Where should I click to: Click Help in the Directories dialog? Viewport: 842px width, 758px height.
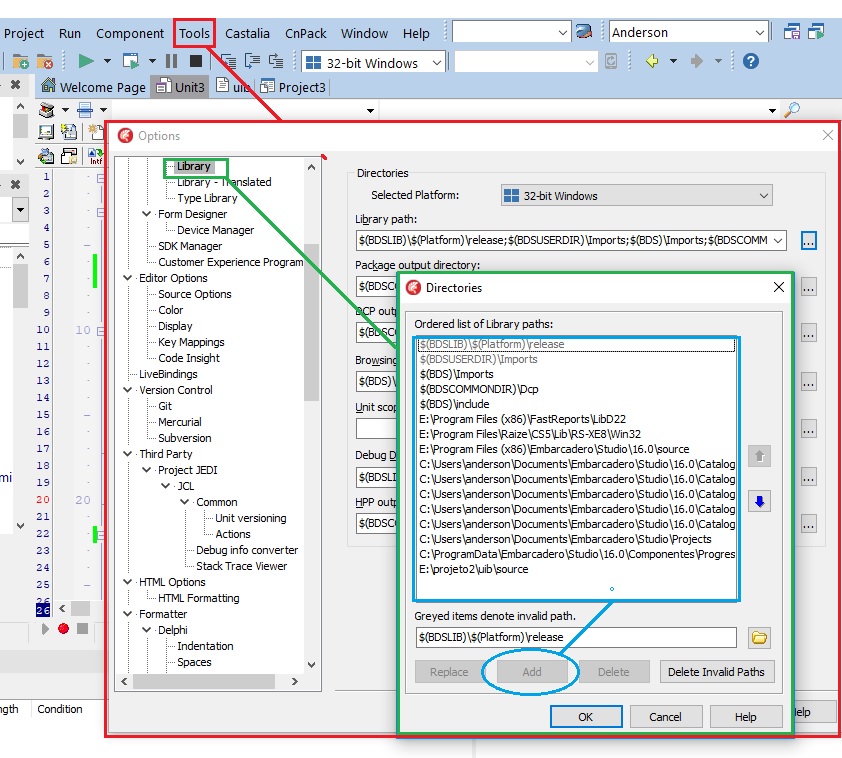(745, 717)
